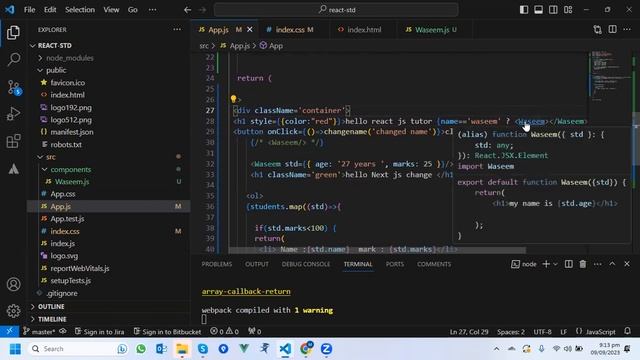Go forward with the navigation arrow

pos(202,9)
